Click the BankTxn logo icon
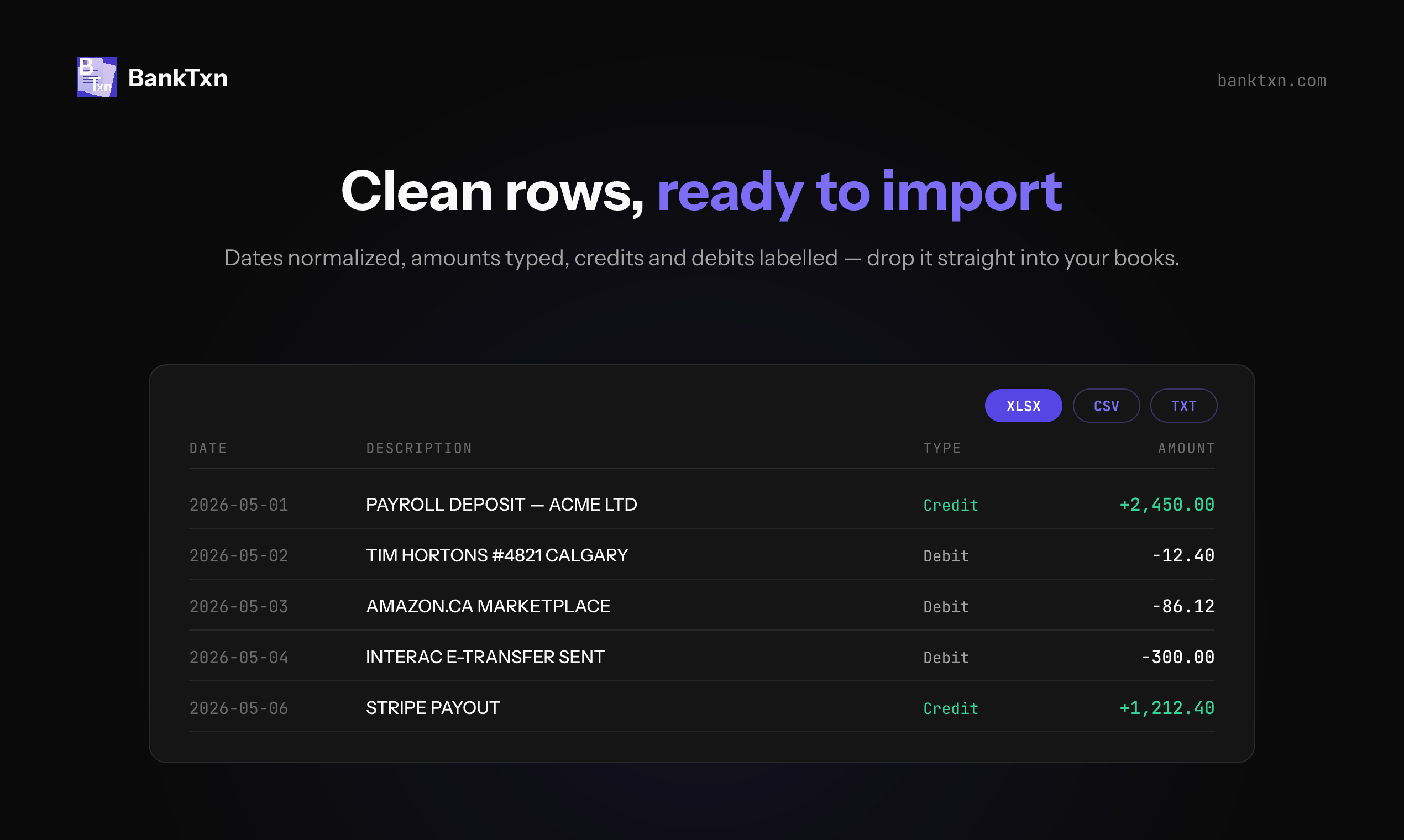The image size is (1404, 840). pos(97,77)
